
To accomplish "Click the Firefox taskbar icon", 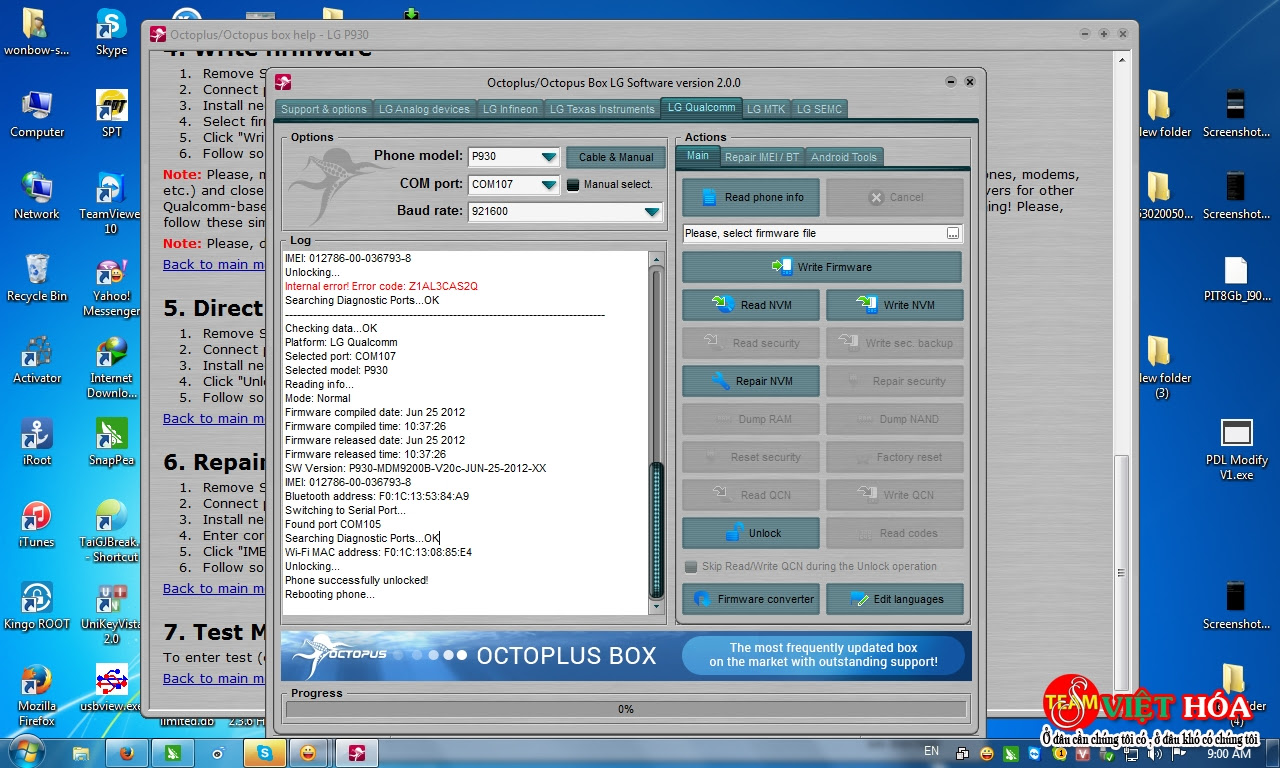I will tap(127, 753).
